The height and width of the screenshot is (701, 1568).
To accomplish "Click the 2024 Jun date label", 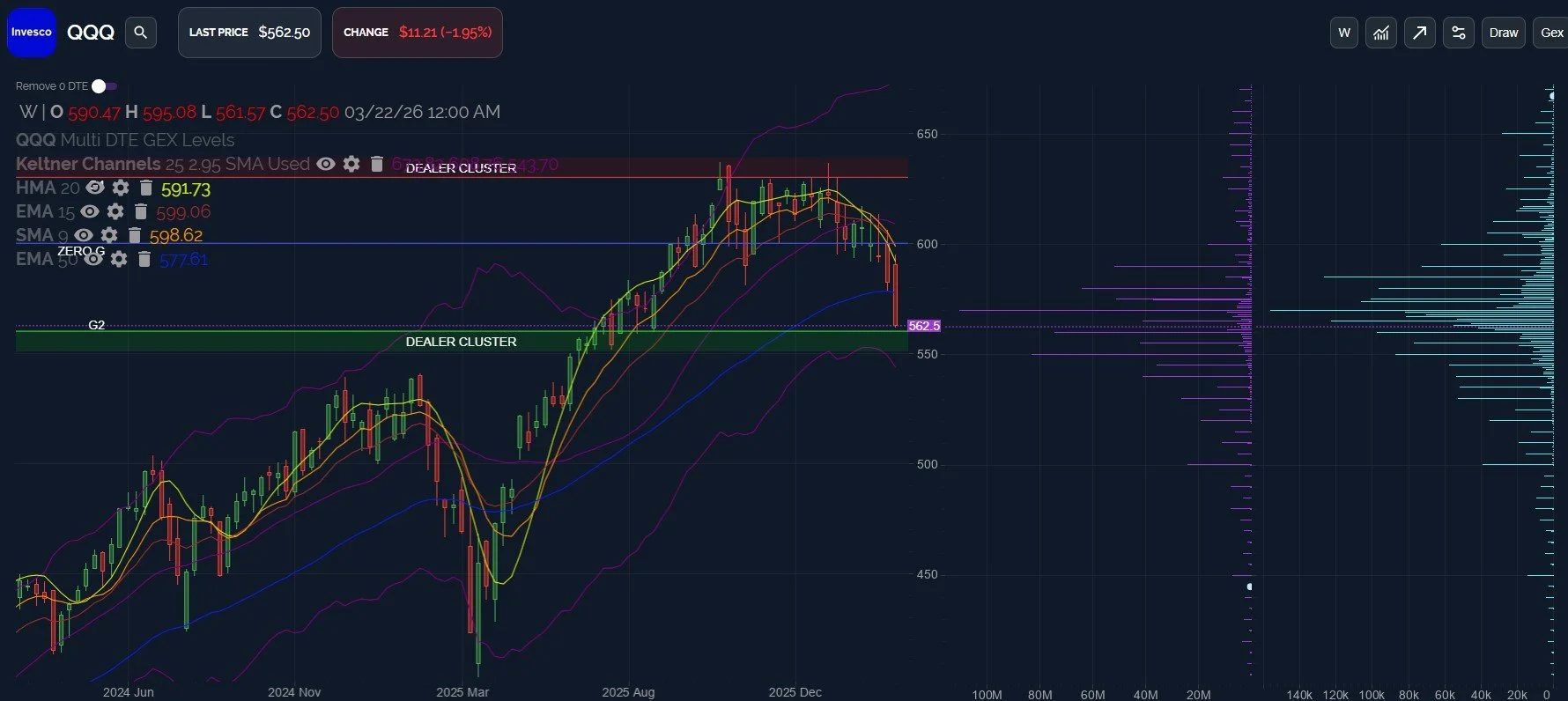I will coord(129,692).
